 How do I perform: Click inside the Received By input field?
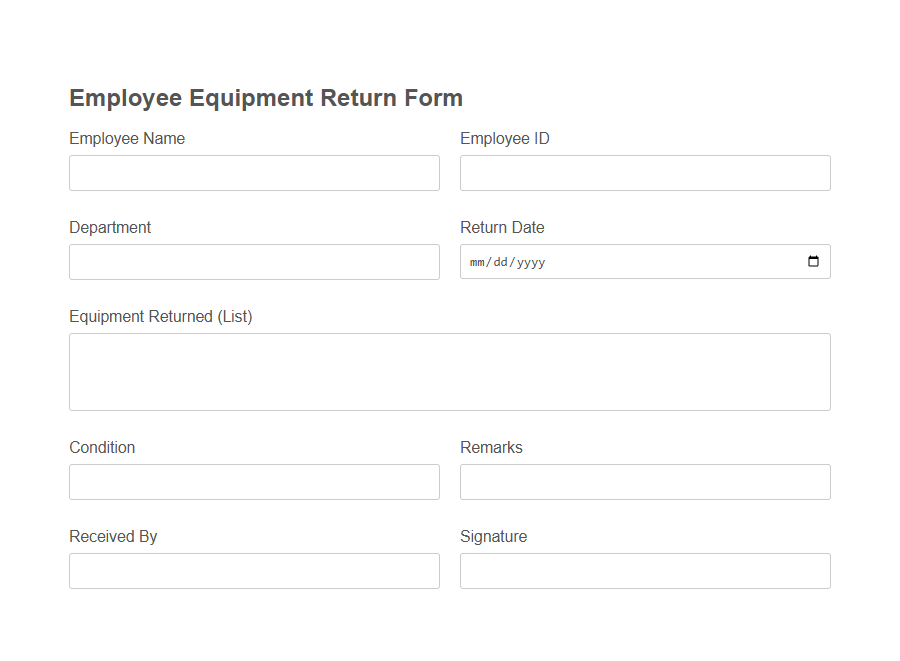254,570
